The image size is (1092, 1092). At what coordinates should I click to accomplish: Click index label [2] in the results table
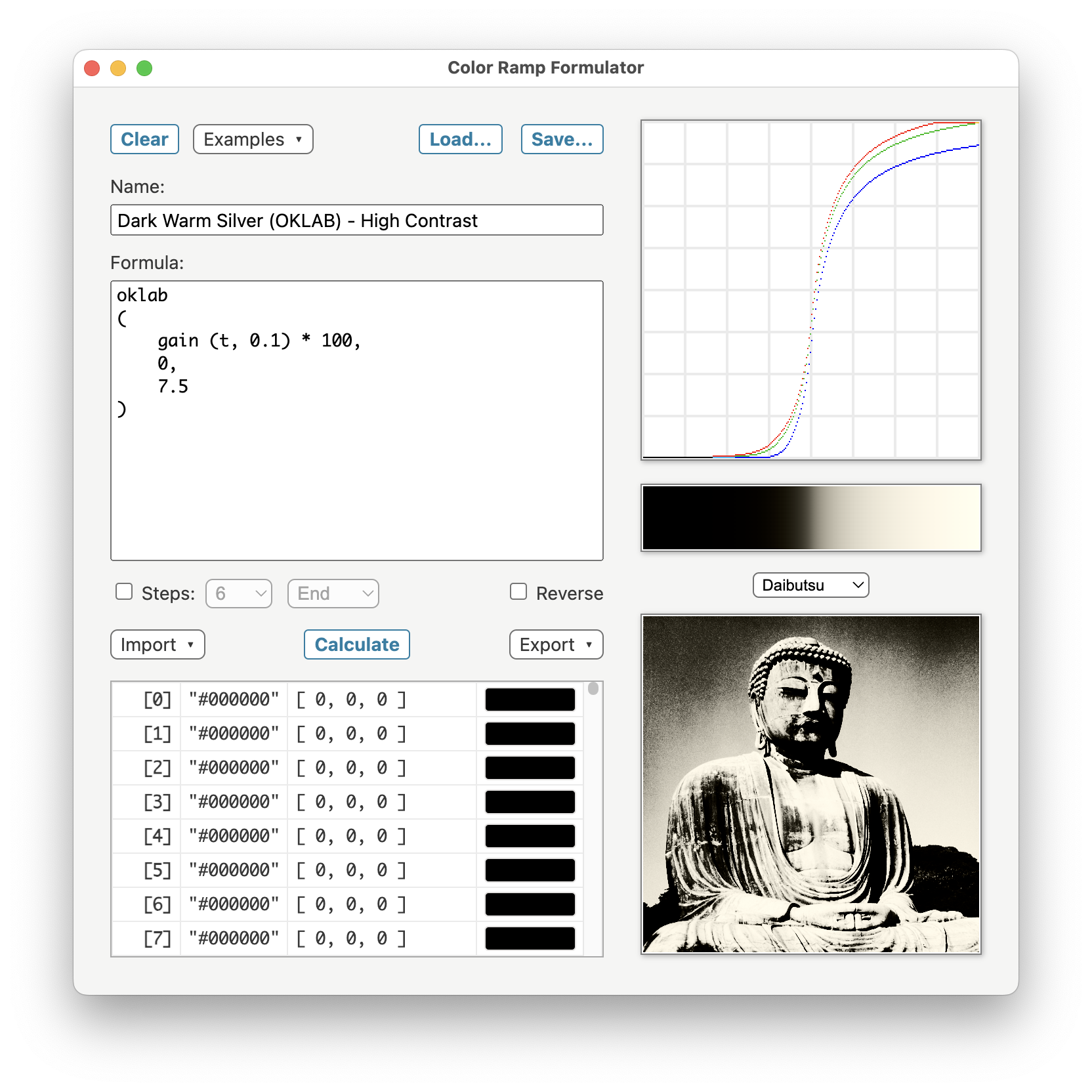coord(157,768)
